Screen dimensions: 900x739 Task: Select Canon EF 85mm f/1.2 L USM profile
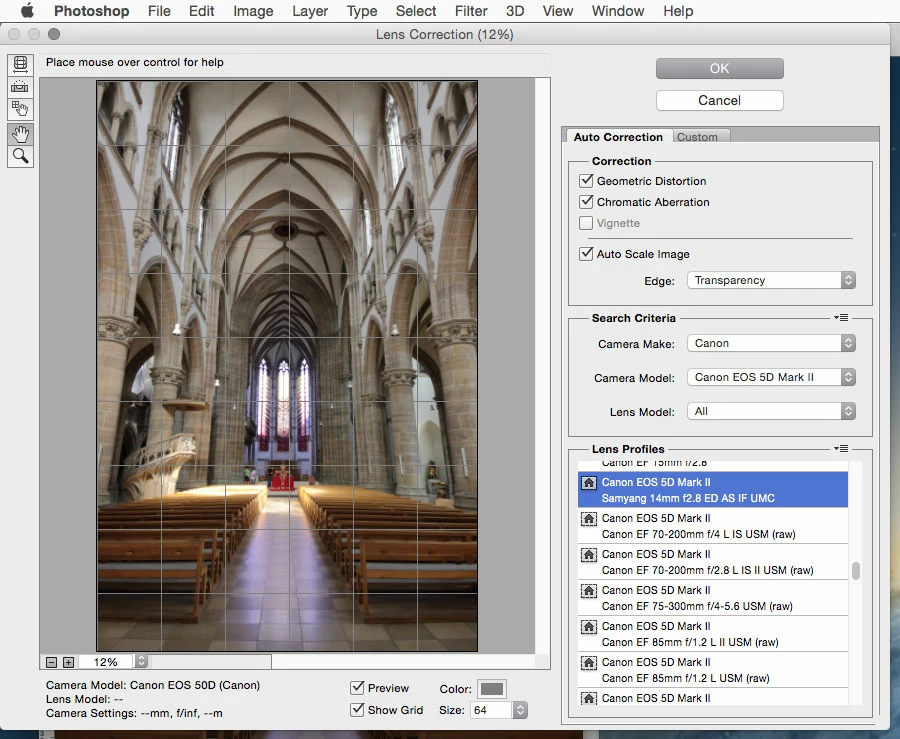712,670
